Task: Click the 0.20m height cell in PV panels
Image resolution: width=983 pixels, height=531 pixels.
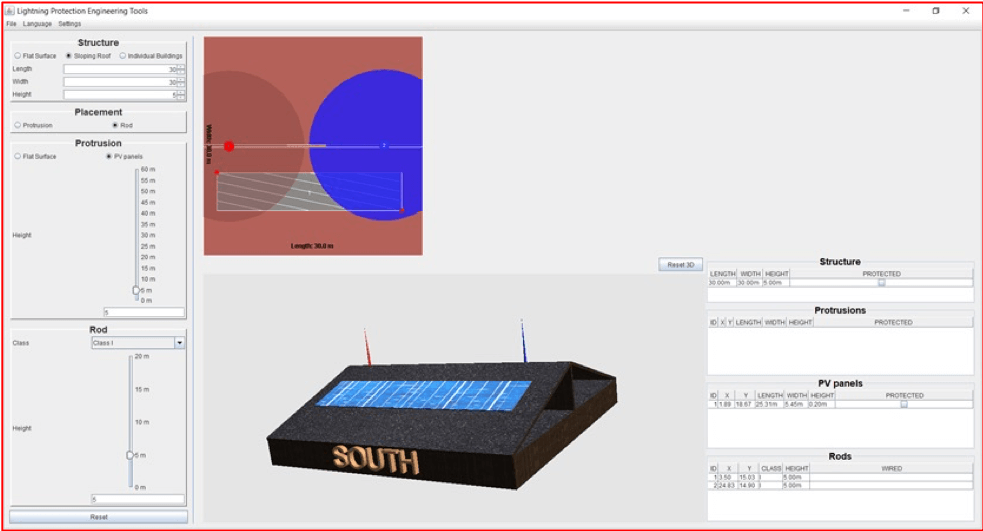Action: pyautogui.click(x=821, y=404)
